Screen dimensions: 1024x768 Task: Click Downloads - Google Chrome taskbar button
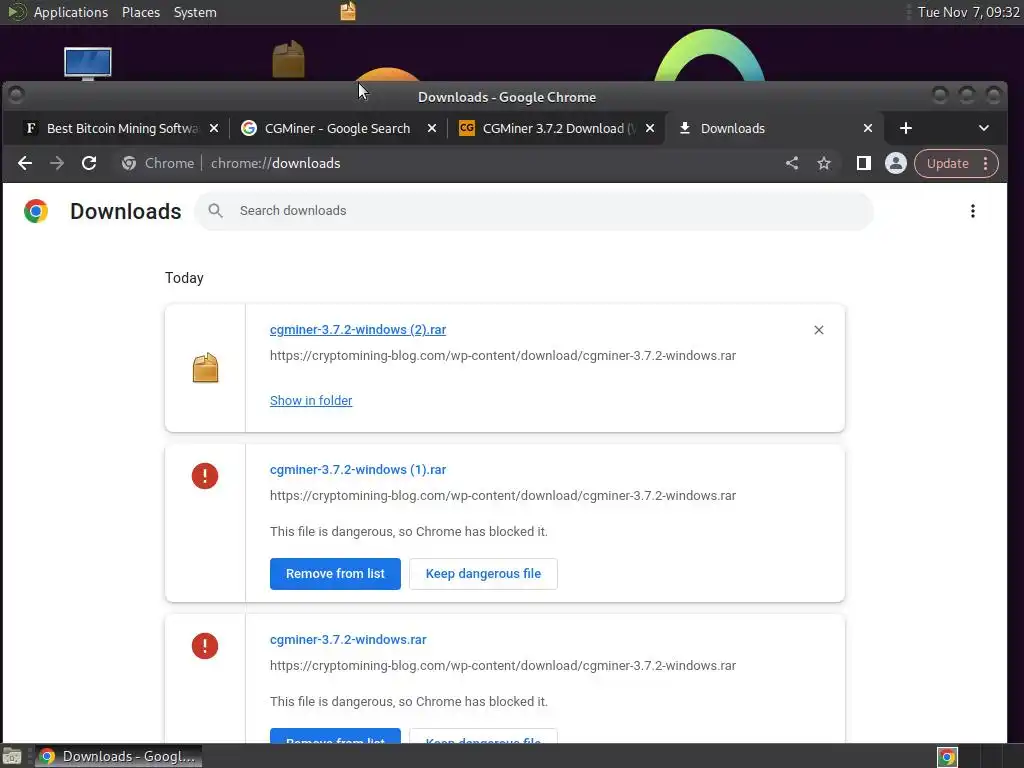(x=118, y=756)
